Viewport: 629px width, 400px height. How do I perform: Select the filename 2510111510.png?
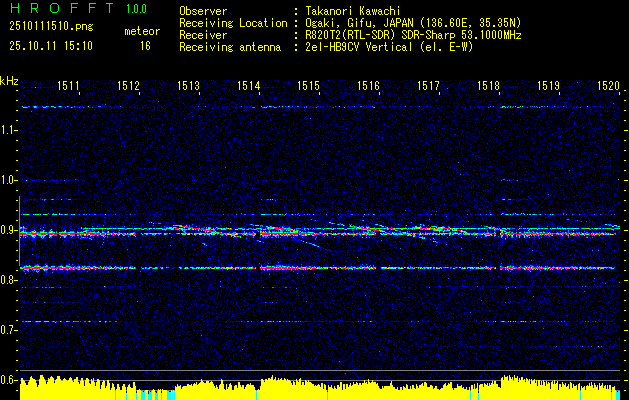pos(51,26)
